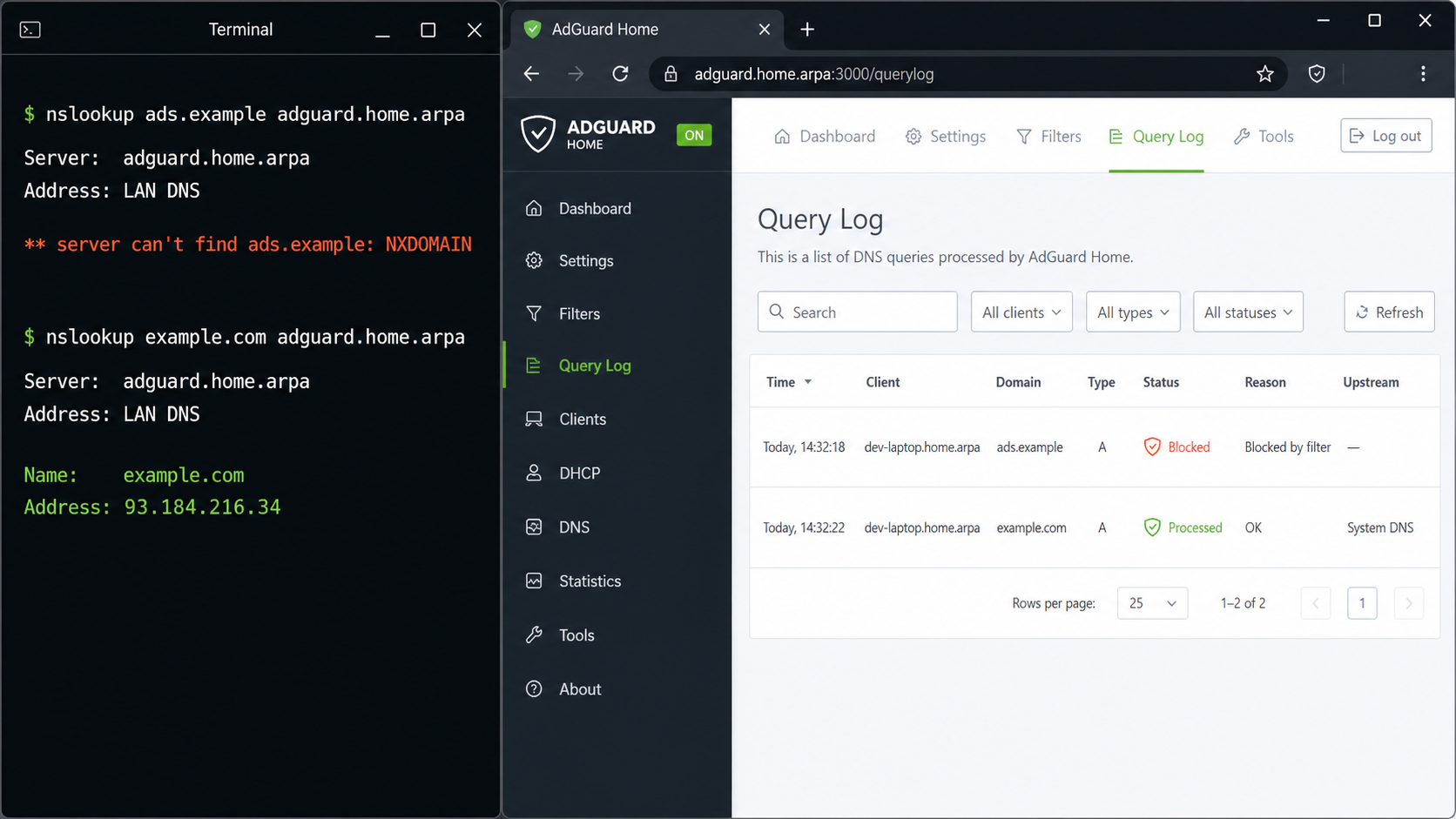1456x819 pixels.
Task: Switch to the Dashboard tab in top navigation
Action: [825, 136]
